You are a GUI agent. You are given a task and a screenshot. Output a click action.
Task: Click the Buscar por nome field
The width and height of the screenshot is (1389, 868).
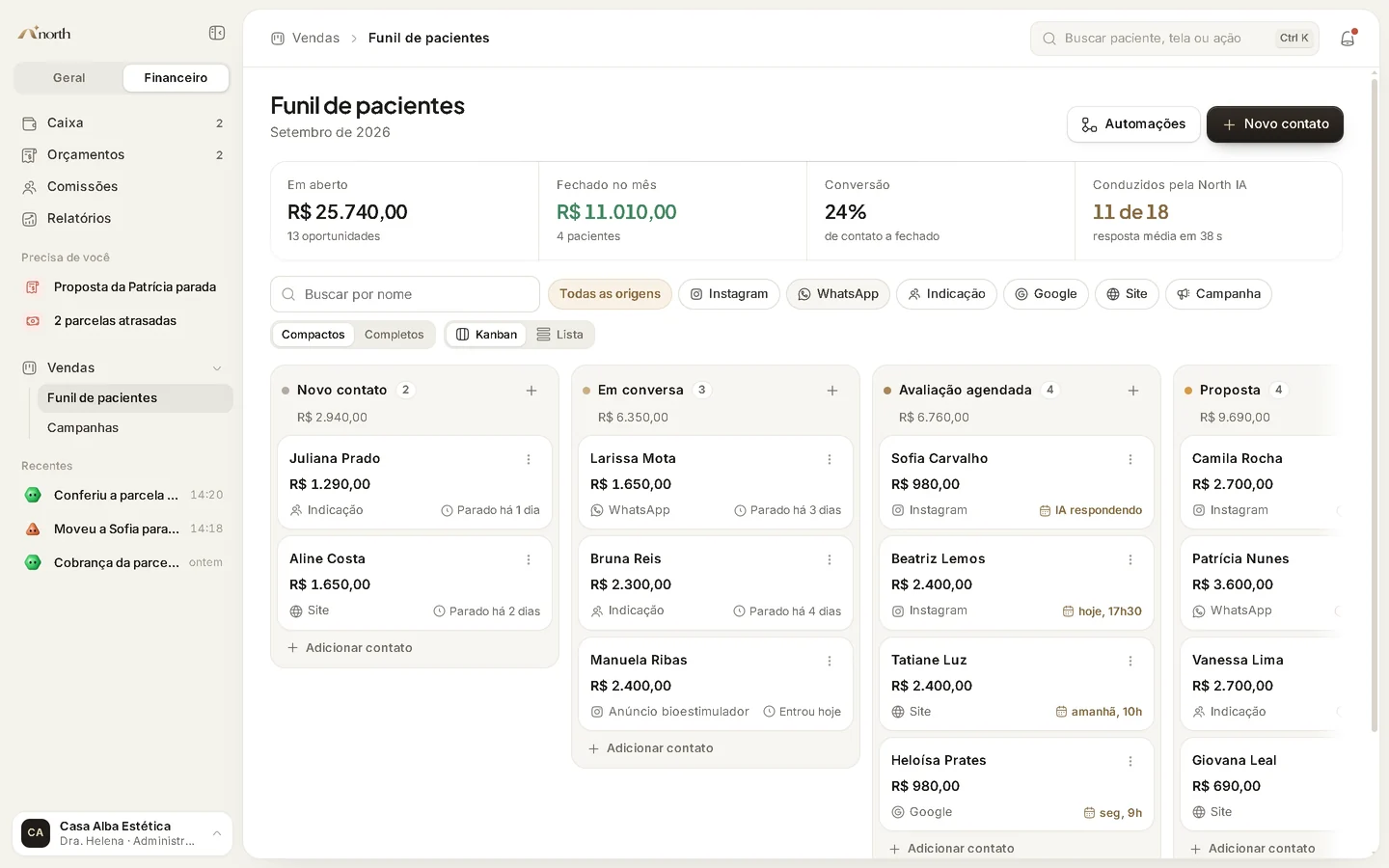[x=405, y=294]
